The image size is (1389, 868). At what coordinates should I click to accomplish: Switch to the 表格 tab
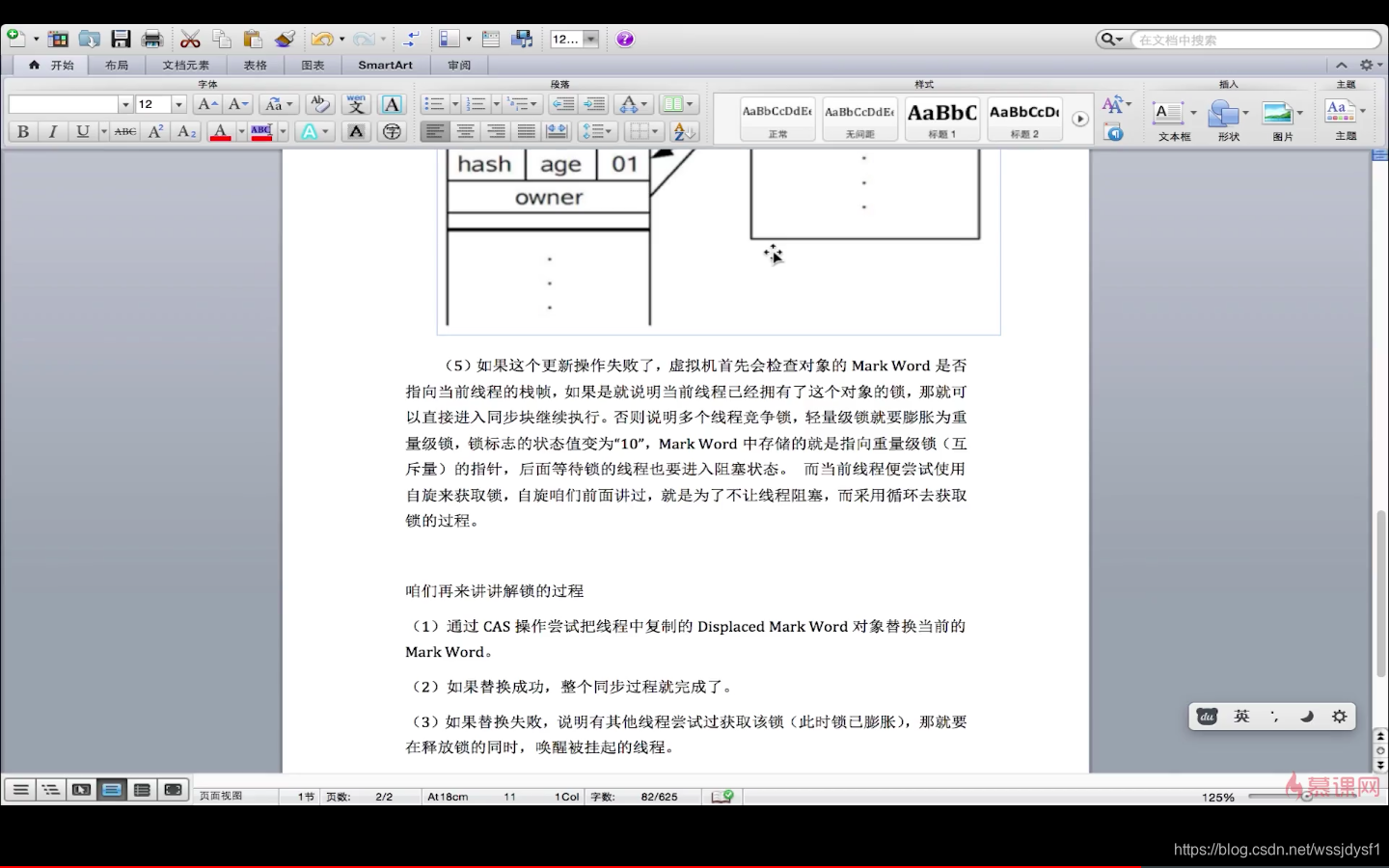255,65
